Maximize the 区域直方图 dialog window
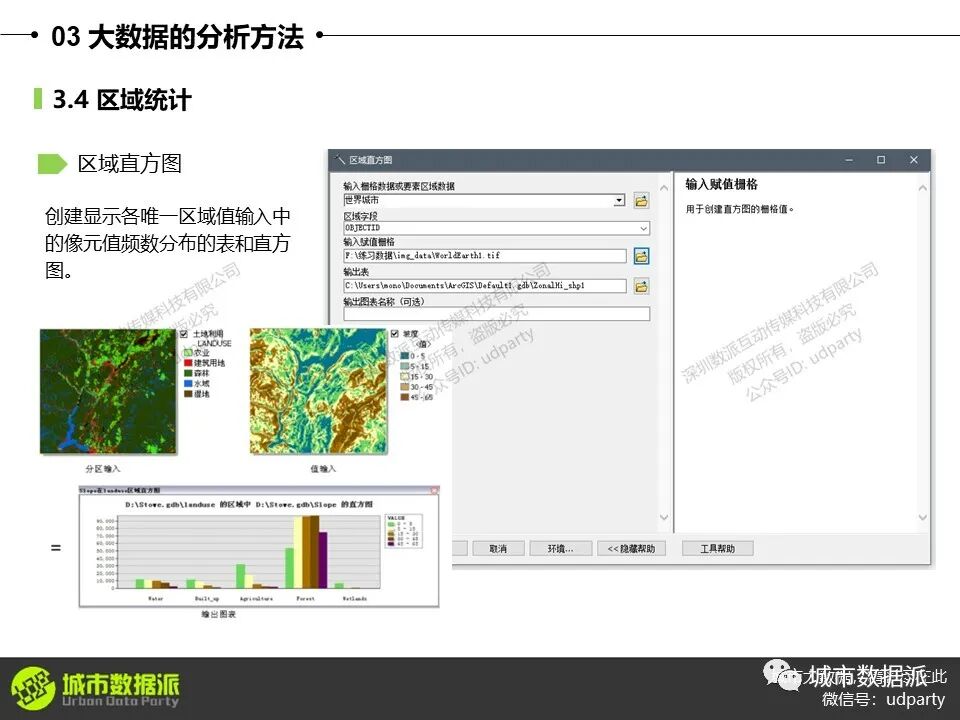 (x=881, y=160)
